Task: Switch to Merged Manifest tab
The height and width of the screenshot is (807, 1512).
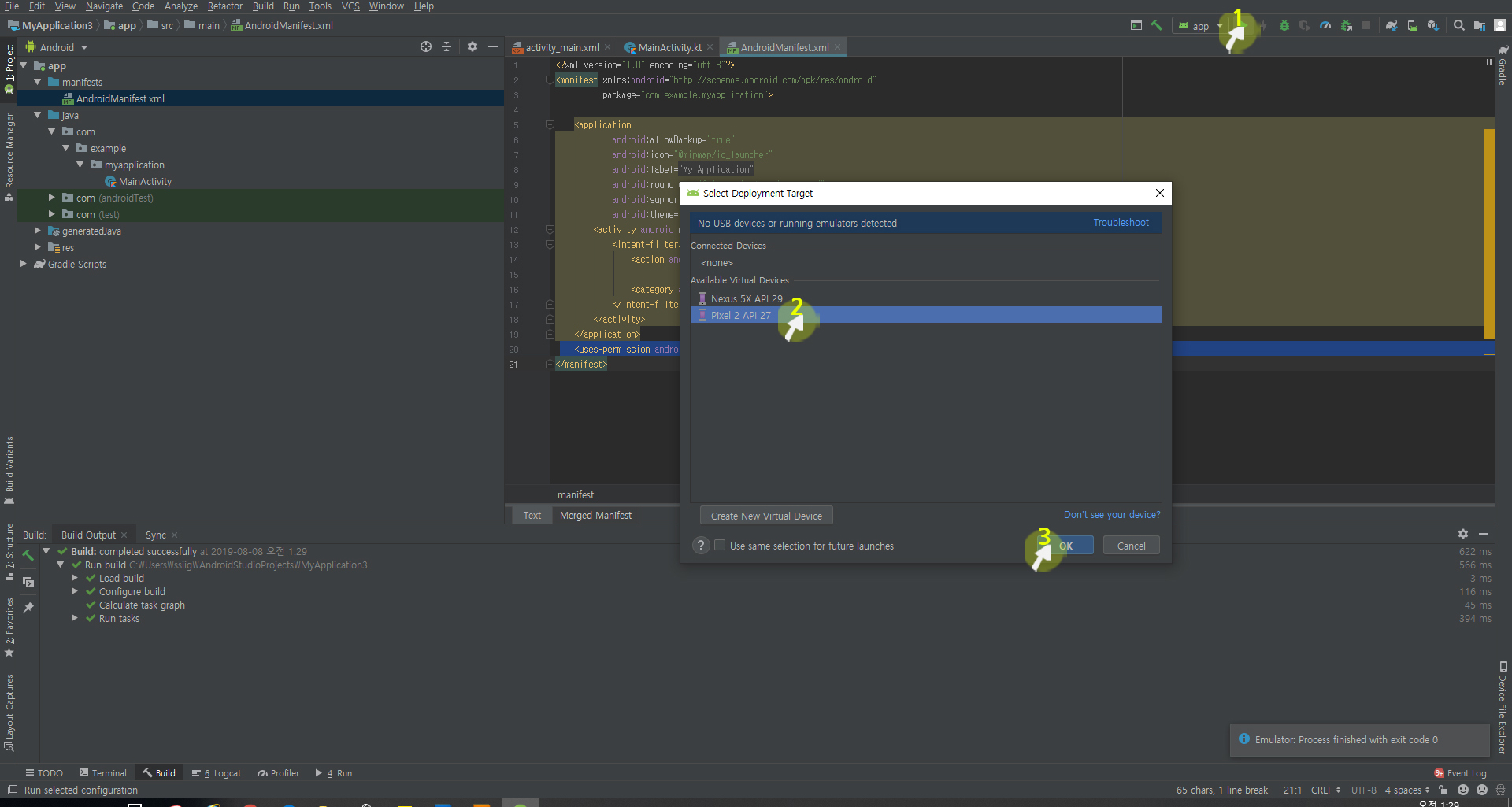Action: tap(595, 516)
